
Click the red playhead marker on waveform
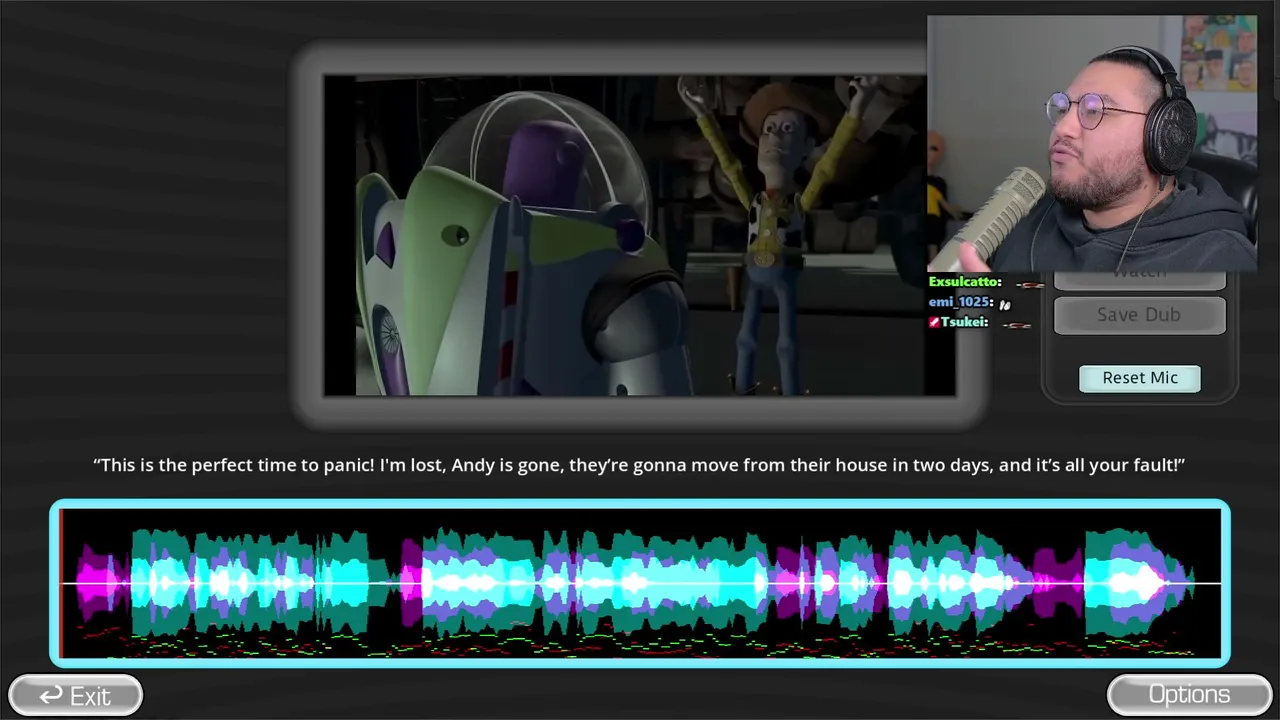coord(61,583)
